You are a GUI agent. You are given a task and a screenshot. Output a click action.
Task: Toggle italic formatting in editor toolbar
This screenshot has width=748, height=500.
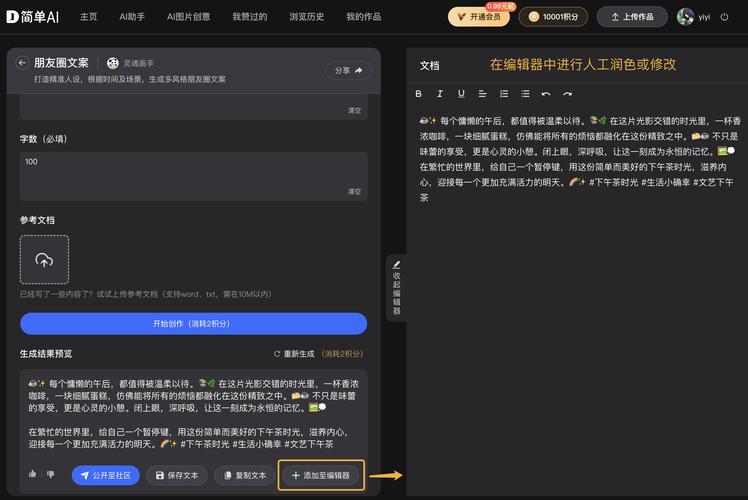coord(440,94)
